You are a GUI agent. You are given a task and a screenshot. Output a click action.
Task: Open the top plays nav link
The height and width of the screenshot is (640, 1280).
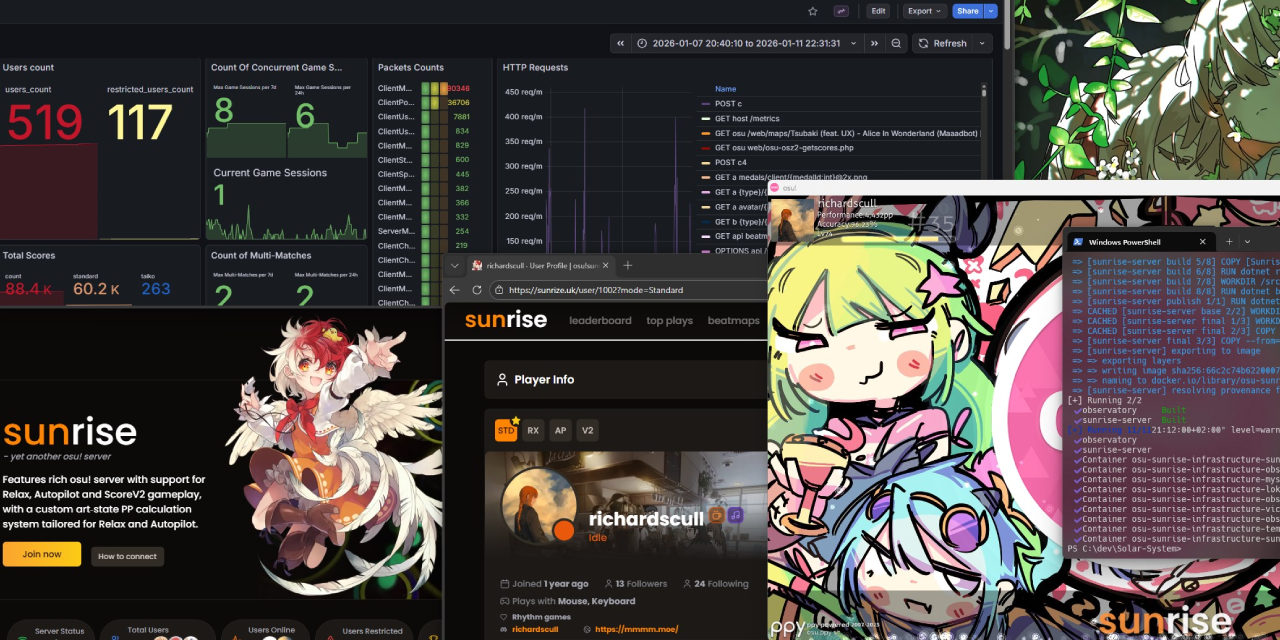pyautogui.click(x=670, y=321)
